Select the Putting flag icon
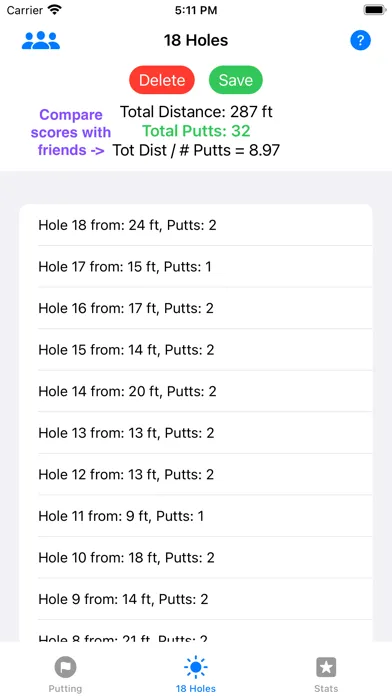Screen dimensions: 392x696 [65, 667]
